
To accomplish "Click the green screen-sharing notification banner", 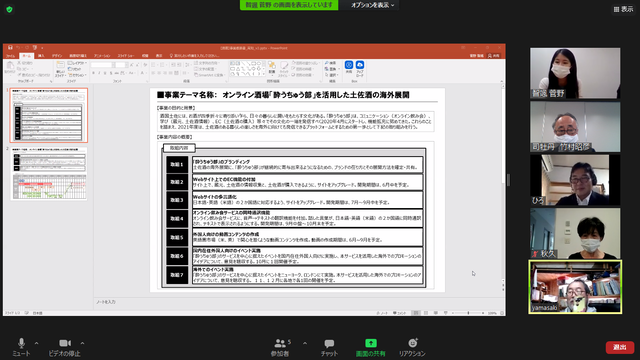I will tap(289, 5).
